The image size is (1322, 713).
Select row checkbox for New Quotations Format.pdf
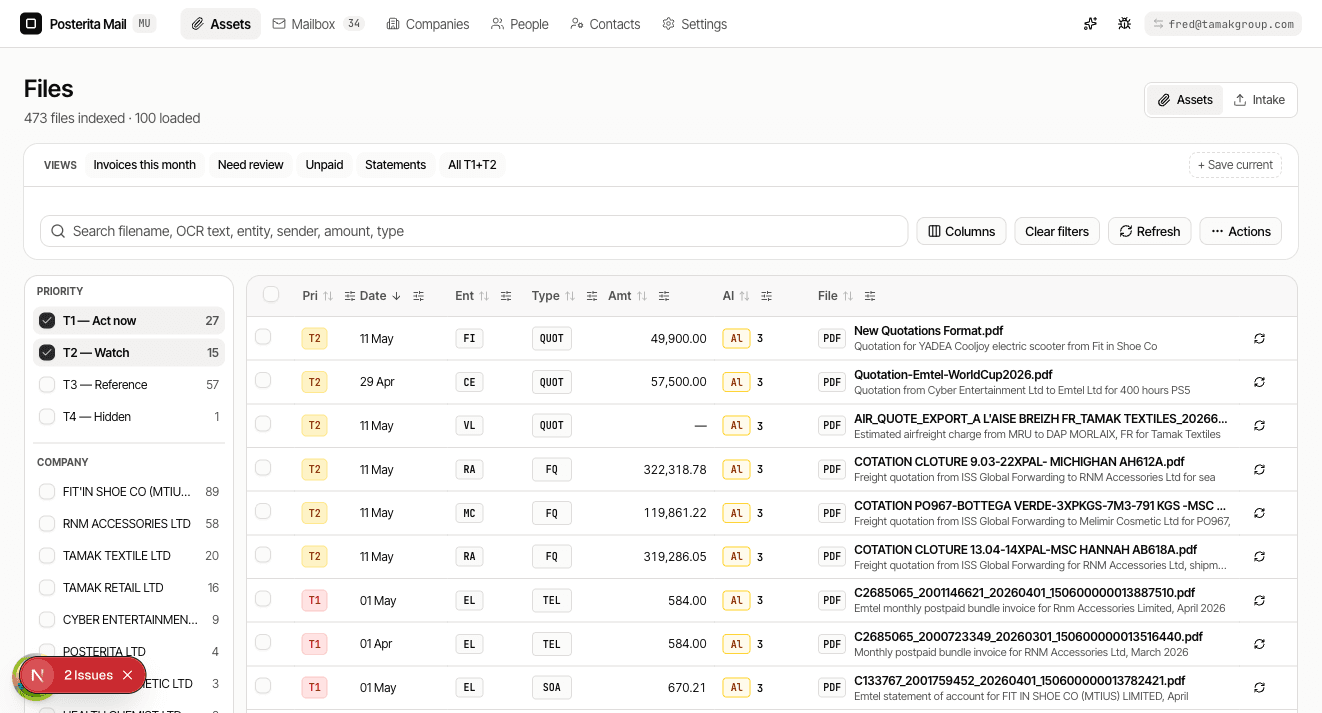click(263, 337)
